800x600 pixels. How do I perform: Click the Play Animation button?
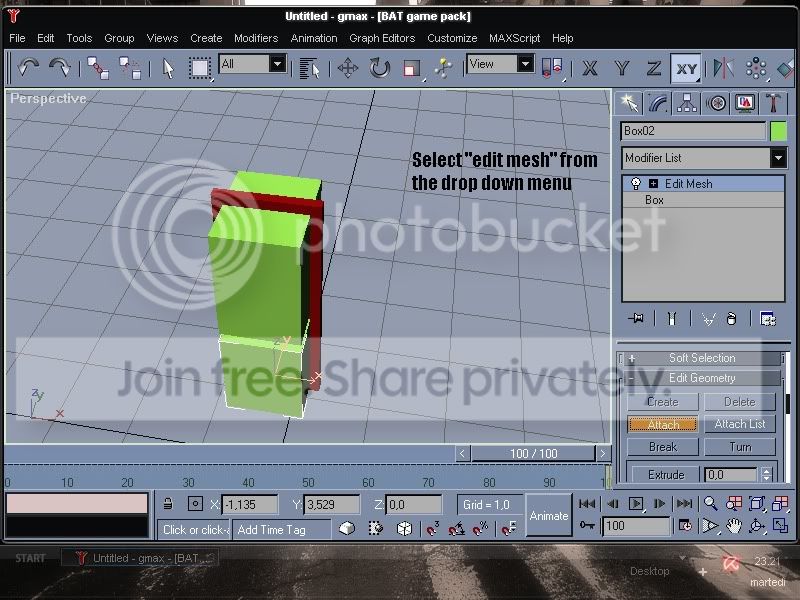click(x=636, y=504)
